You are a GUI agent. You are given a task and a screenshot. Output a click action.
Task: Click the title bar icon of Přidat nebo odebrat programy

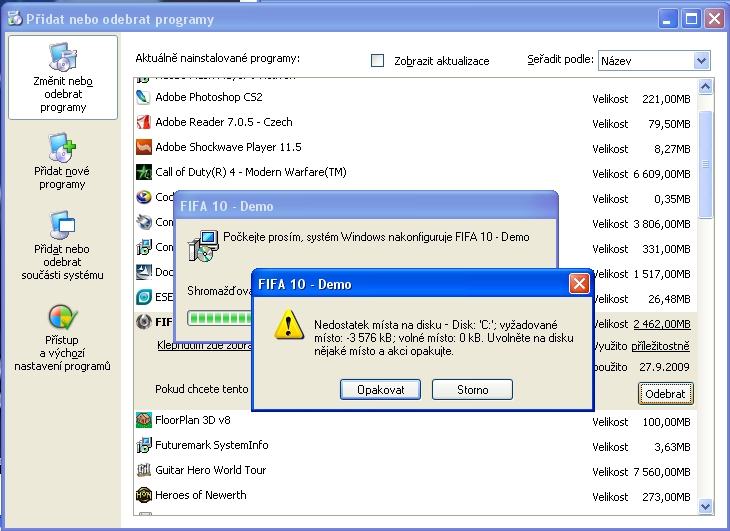click(15, 18)
